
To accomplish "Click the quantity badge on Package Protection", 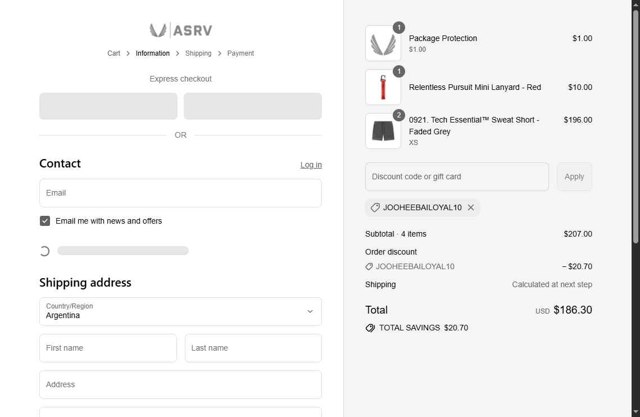I will (399, 27).
